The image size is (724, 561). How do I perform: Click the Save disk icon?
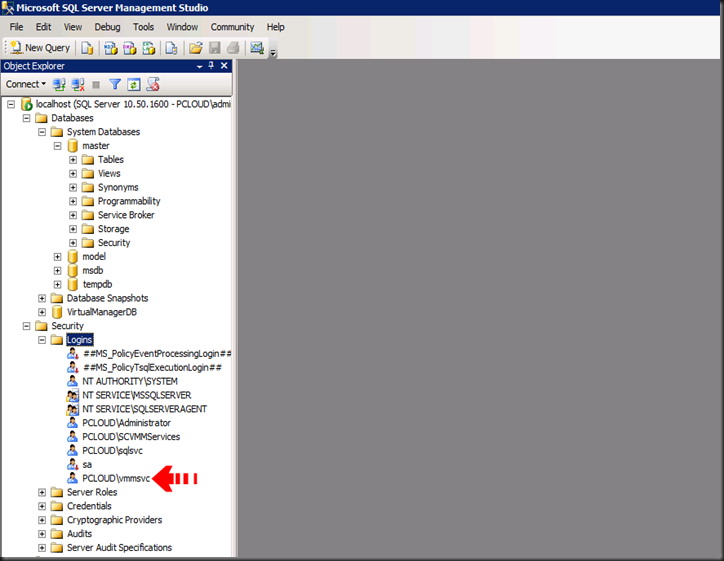(x=214, y=48)
